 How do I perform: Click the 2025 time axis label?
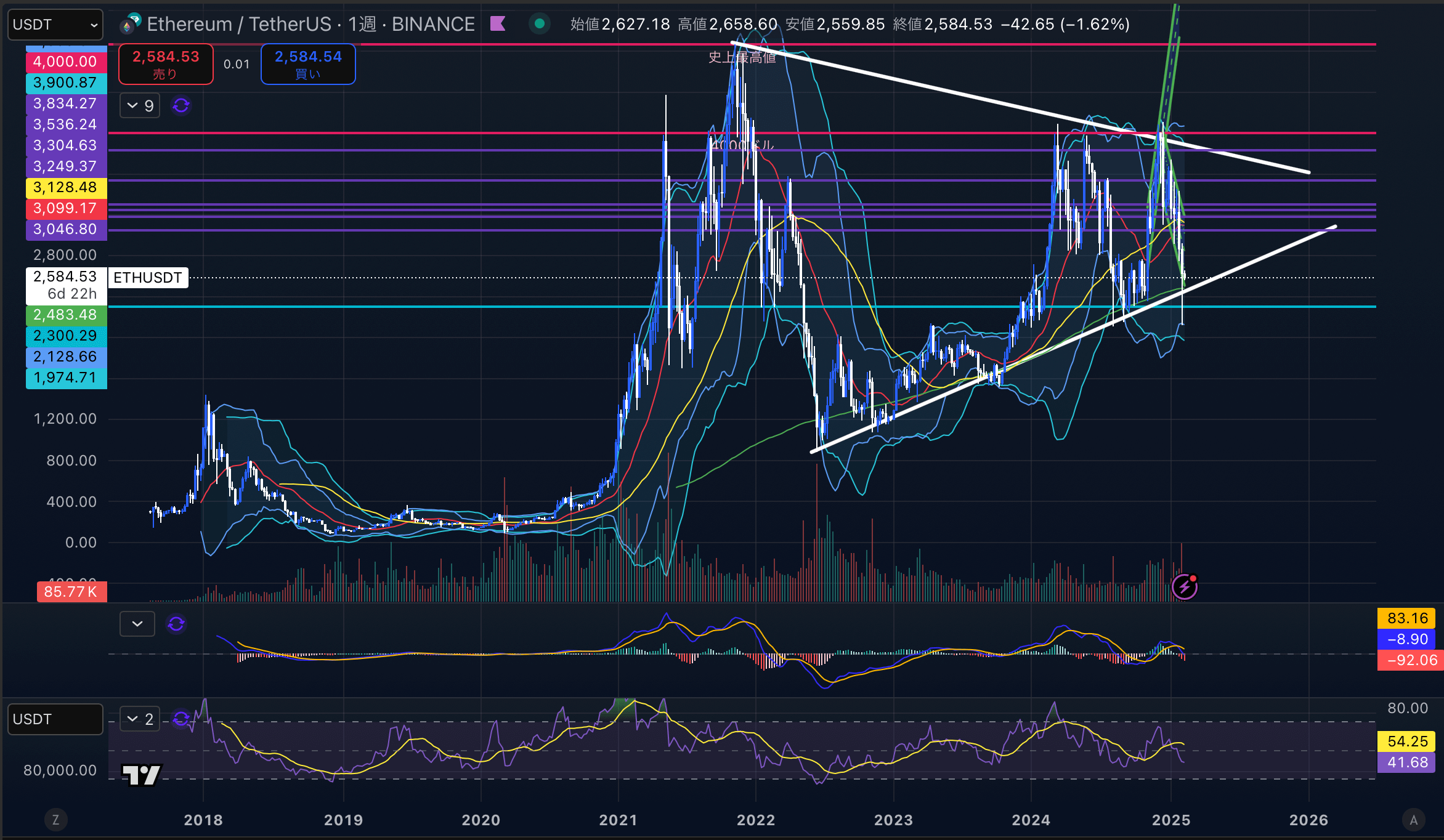pyautogui.click(x=1171, y=820)
